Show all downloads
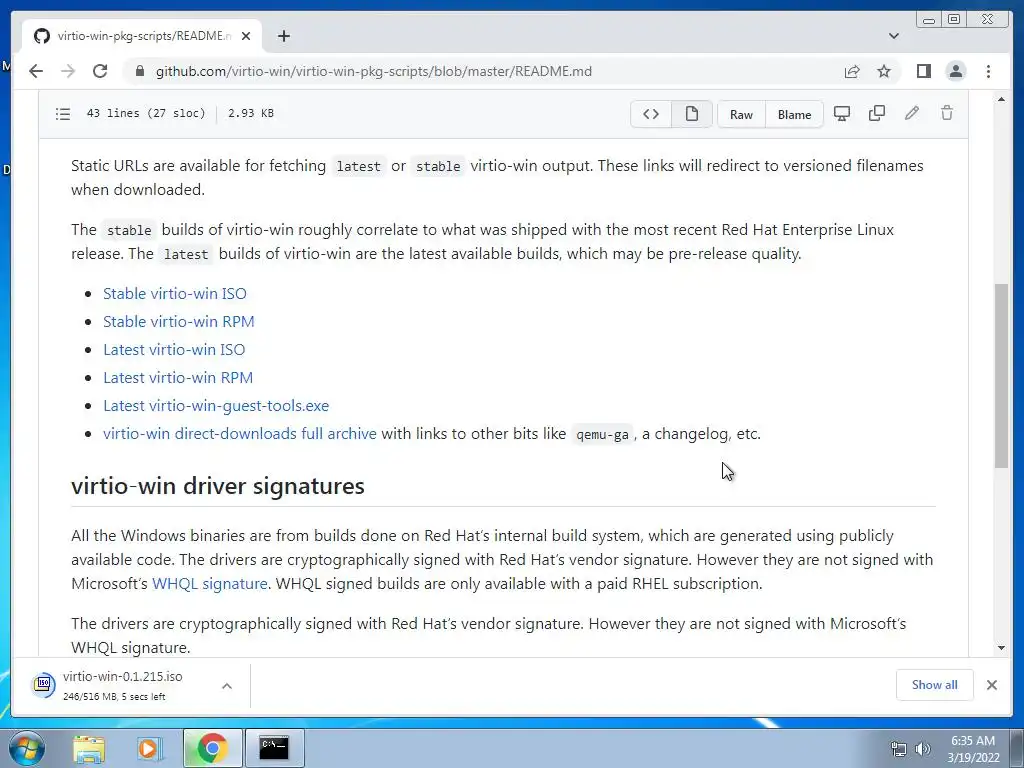The height and width of the screenshot is (768, 1024). [x=935, y=685]
